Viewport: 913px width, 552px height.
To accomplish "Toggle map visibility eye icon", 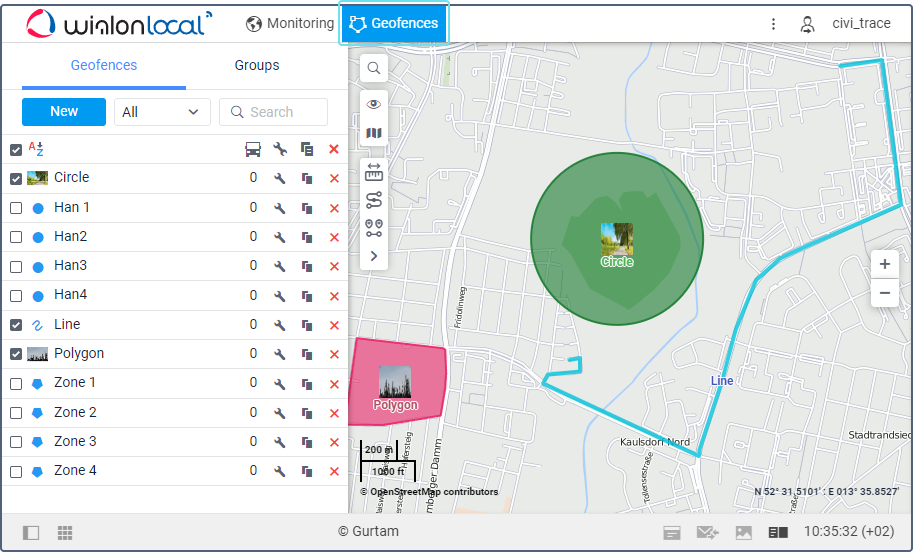I will (374, 104).
